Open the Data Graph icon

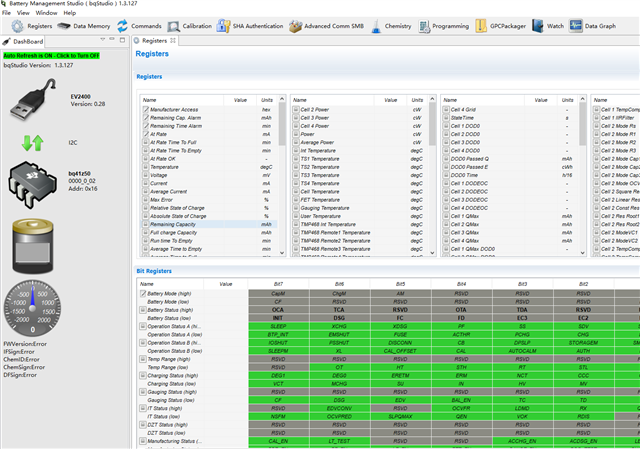(x=576, y=26)
